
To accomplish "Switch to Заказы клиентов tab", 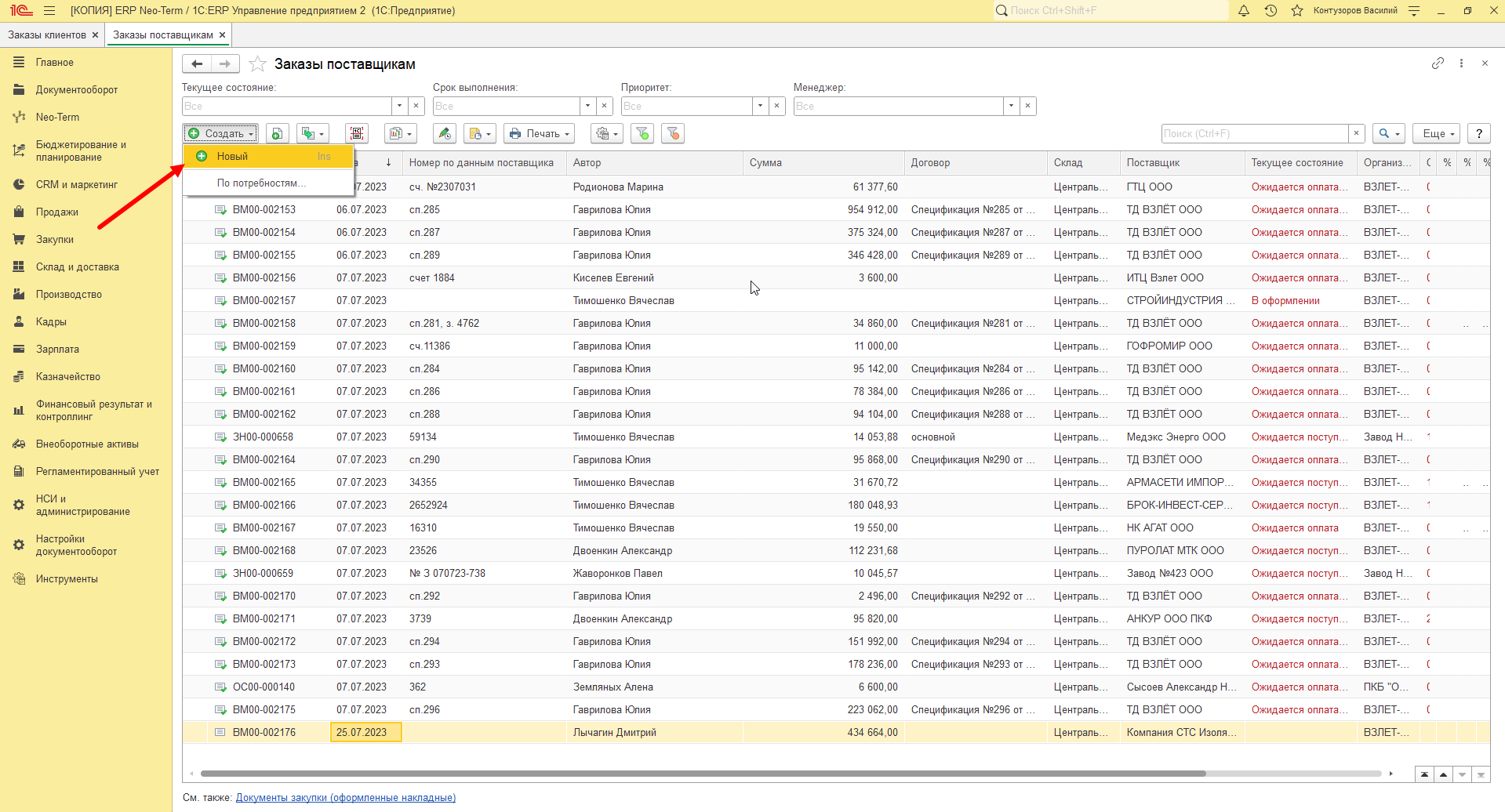I will pos(47,35).
